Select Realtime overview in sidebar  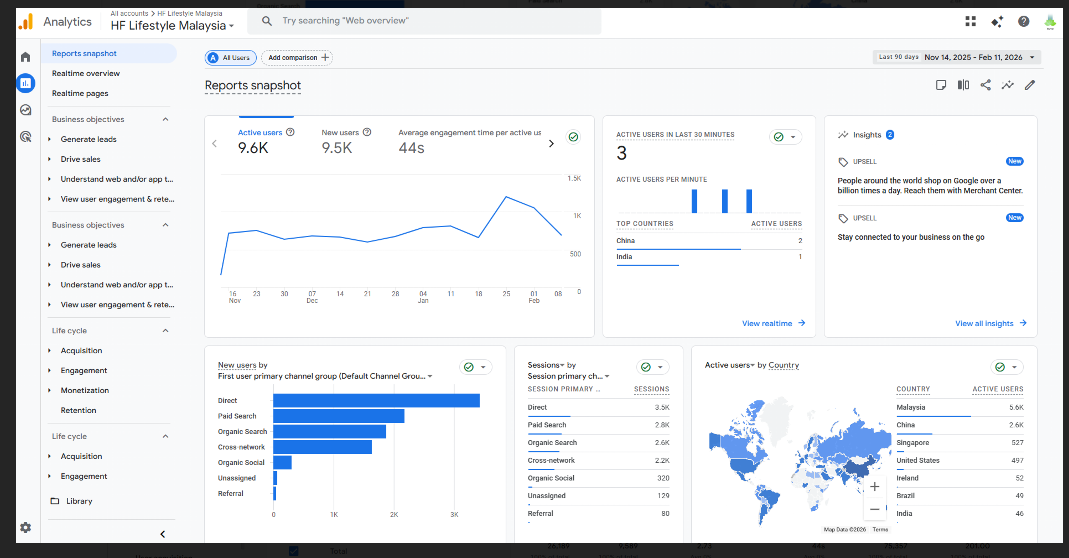click(86, 74)
